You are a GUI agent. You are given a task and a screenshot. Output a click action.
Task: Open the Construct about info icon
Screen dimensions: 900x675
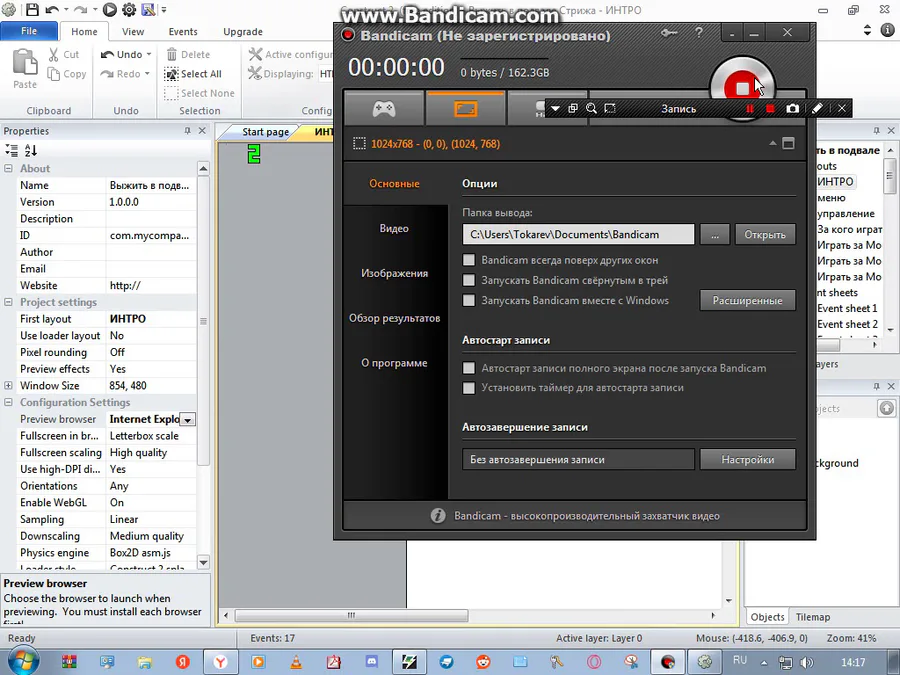[x=887, y=30]
